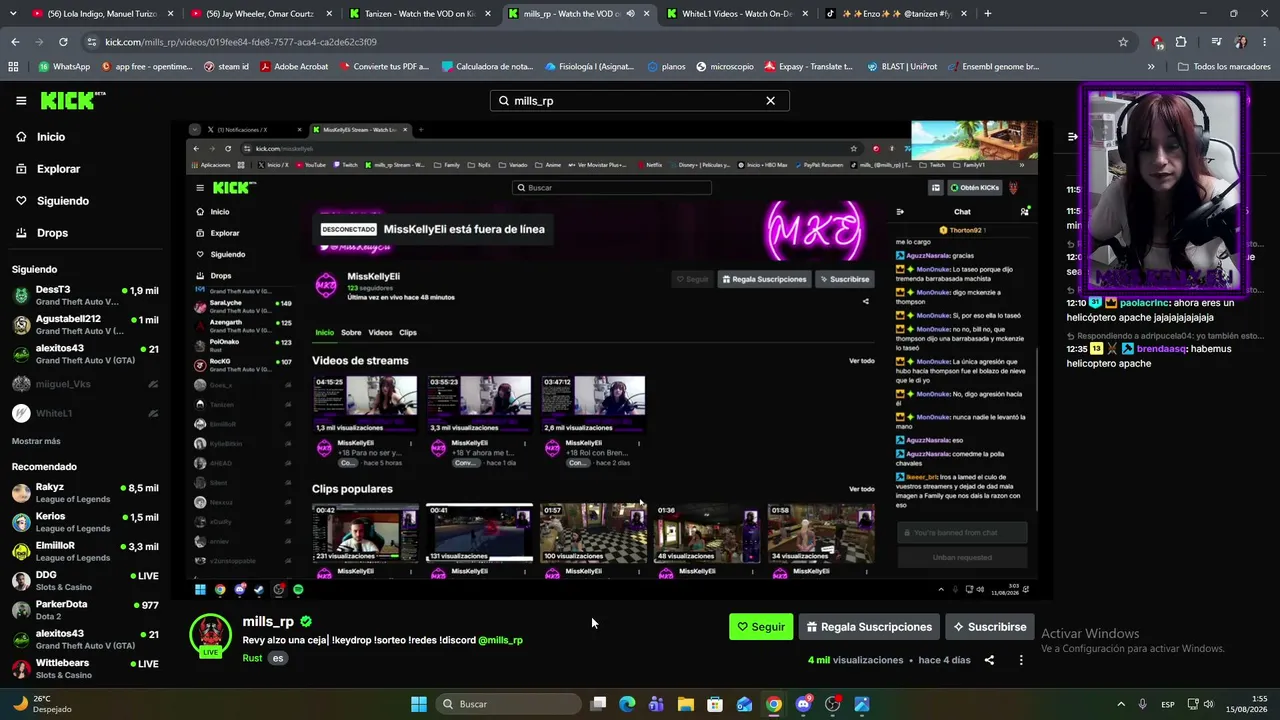Viewport: 1280px width, 720px height.
Task: Reload the current page
Action: point(63,42)
